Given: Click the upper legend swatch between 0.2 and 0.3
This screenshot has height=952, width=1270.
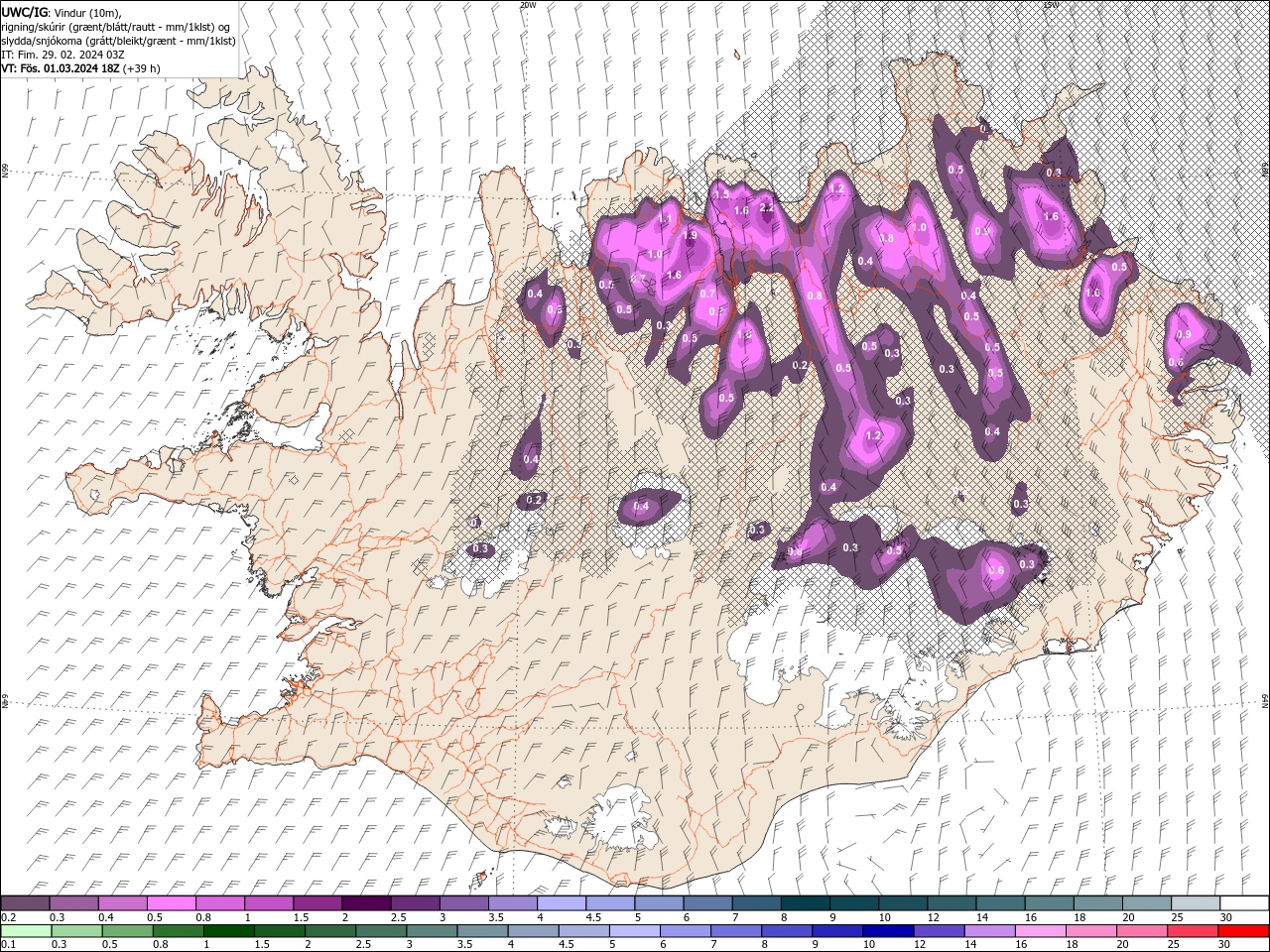Looking at the screenshot, I should (25, 903).
